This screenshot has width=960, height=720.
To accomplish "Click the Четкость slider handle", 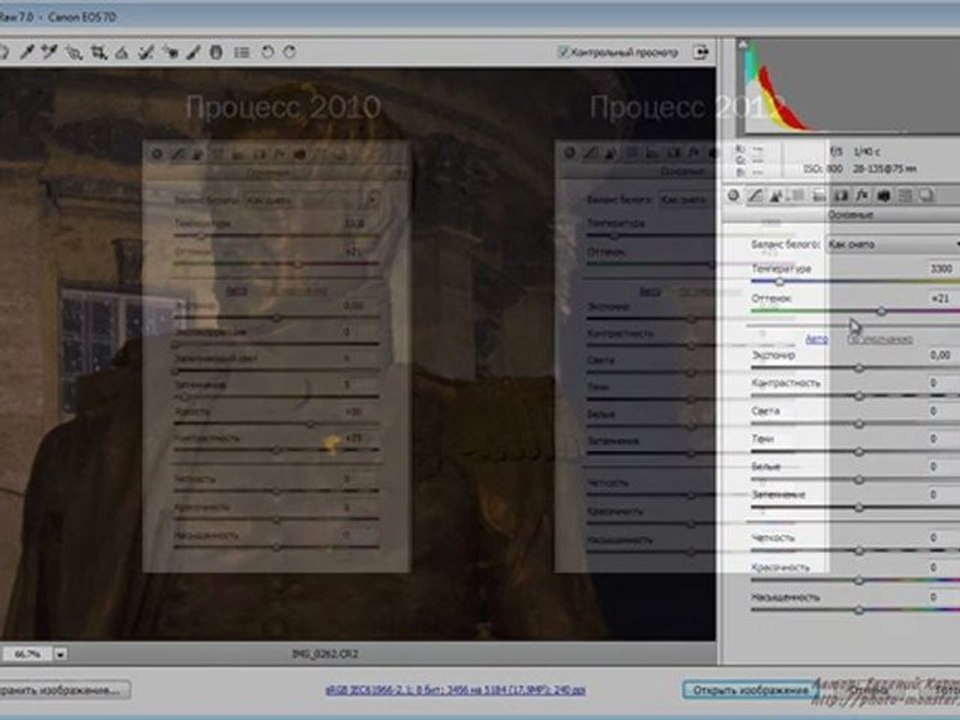I will point(859,551).
